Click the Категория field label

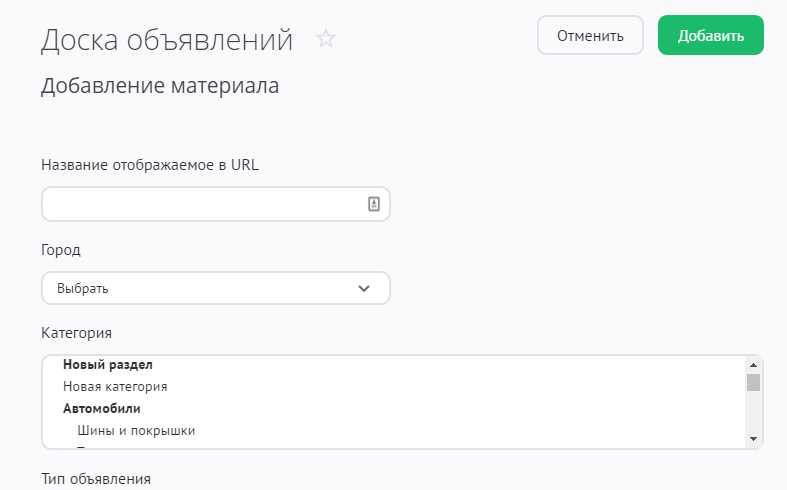[76, 332]
